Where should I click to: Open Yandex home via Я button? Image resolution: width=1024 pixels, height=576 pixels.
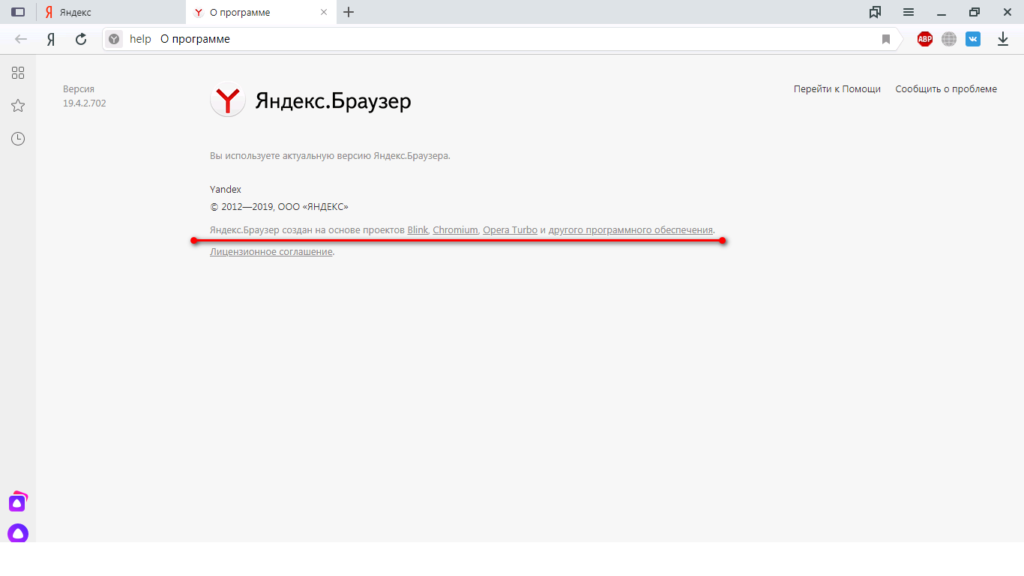(51, 39)
